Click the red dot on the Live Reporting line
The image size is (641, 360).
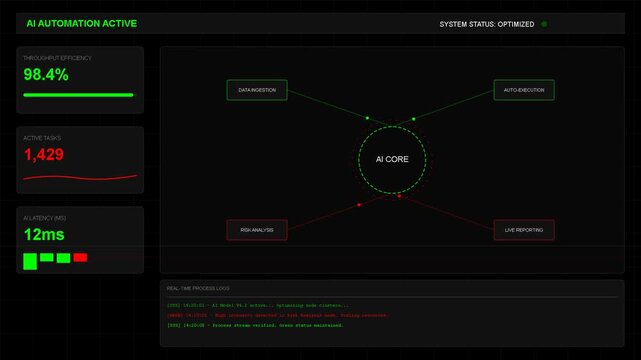(399, 196)
